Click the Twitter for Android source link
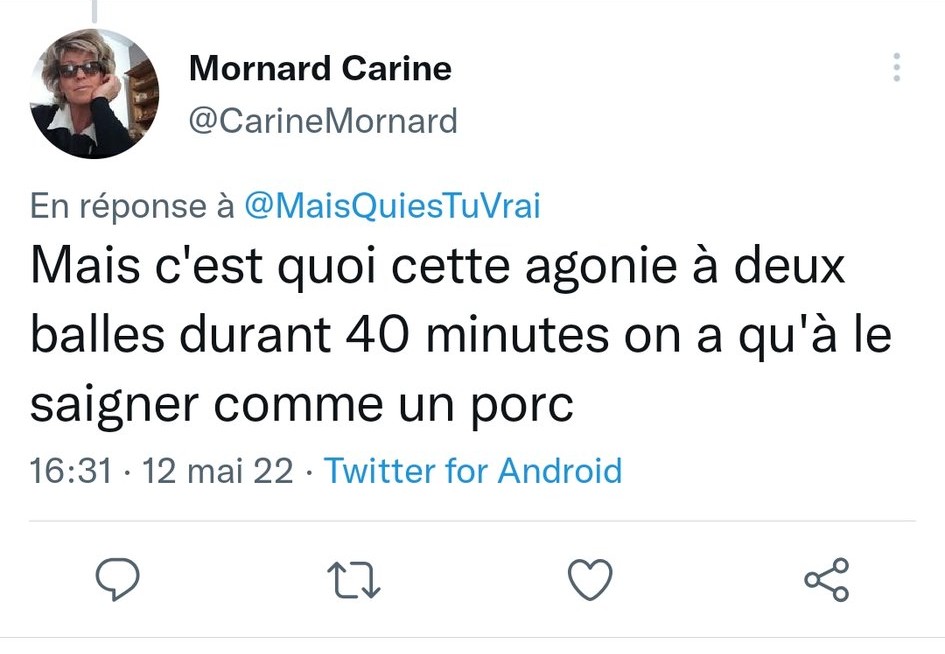This screenshot has width=945, height=654. (x=473, y=470)
